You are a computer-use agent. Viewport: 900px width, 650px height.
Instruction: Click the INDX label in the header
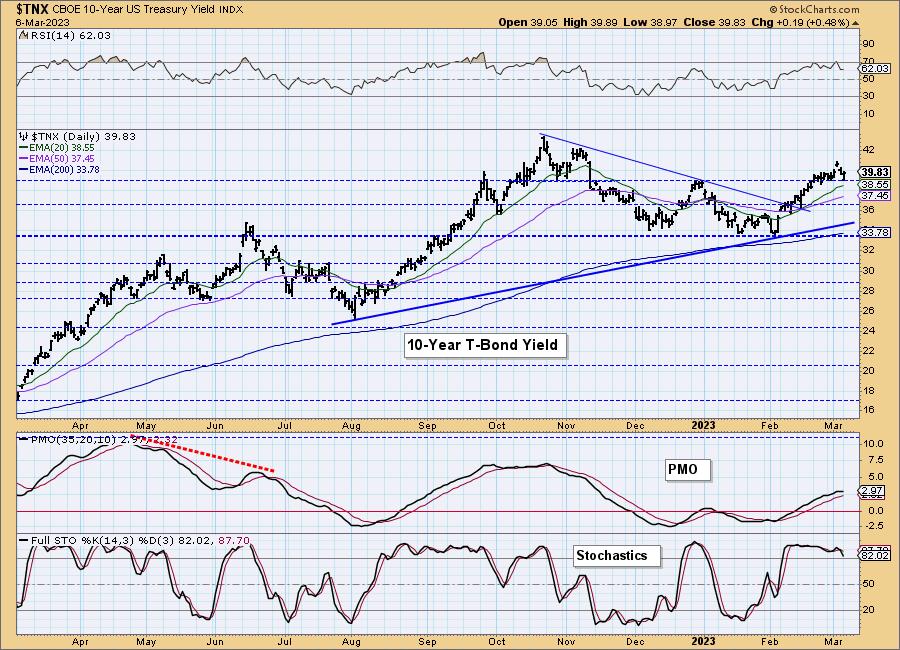pyautogui.click(x=231, y=10)
